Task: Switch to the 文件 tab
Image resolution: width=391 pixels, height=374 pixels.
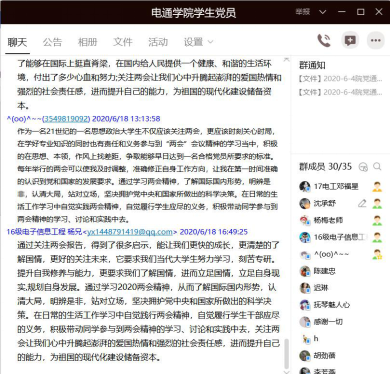Action: [123, 42]
